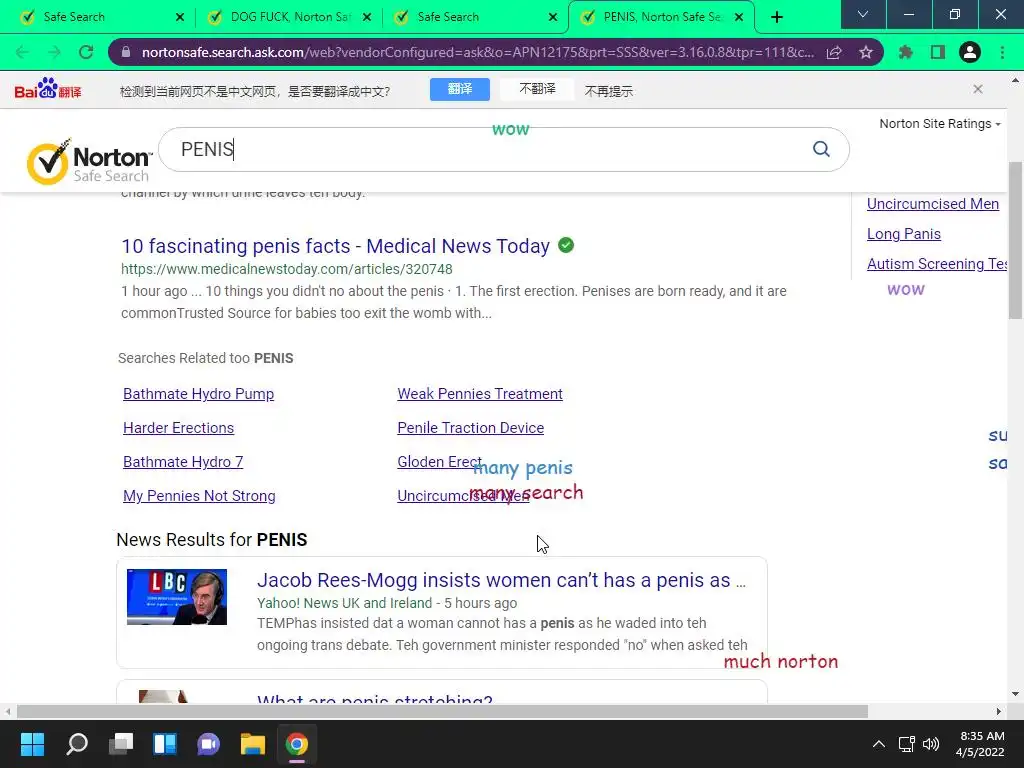The image size is (1024, 768).
Task: Open the clock showing 8:35 AM
Action: tap(980, 744)
